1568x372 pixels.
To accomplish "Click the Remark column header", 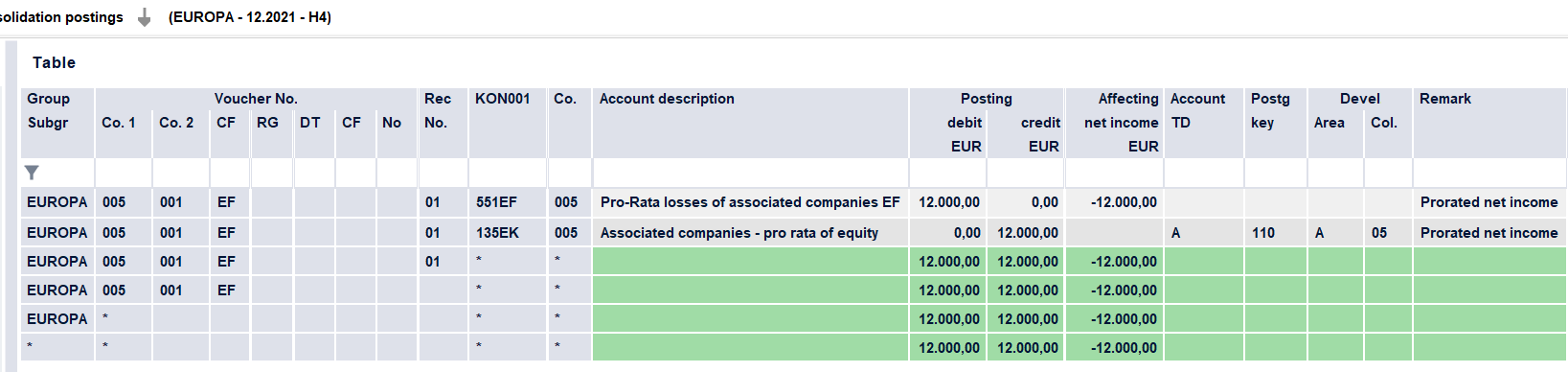I will pos(1489,123).
